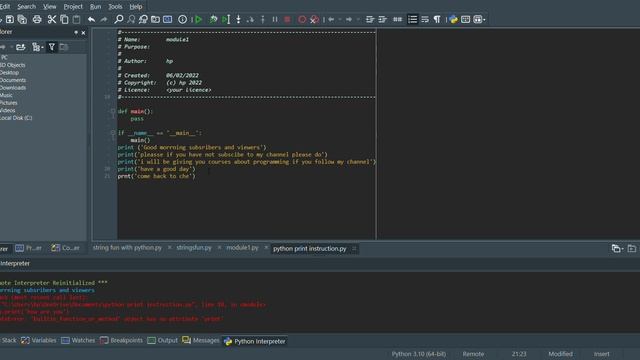Close python print instruction.py tab
Viewport: 640px width, 360px height.
tap(354, 249)
